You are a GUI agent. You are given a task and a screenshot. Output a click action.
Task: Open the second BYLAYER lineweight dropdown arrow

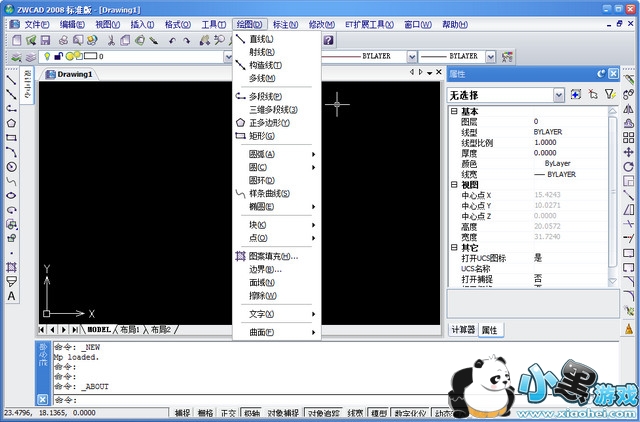click(x=491, y=57)
